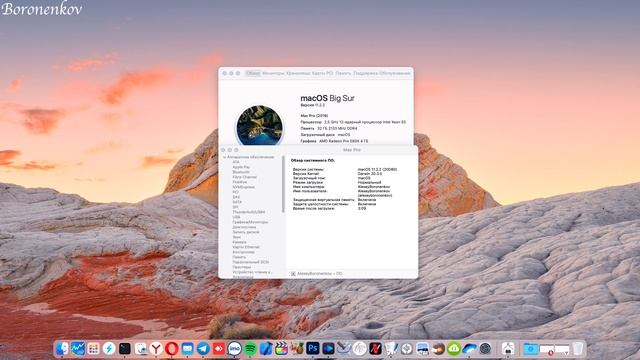Open the fruit icon app in Dock

pos(297,348)
